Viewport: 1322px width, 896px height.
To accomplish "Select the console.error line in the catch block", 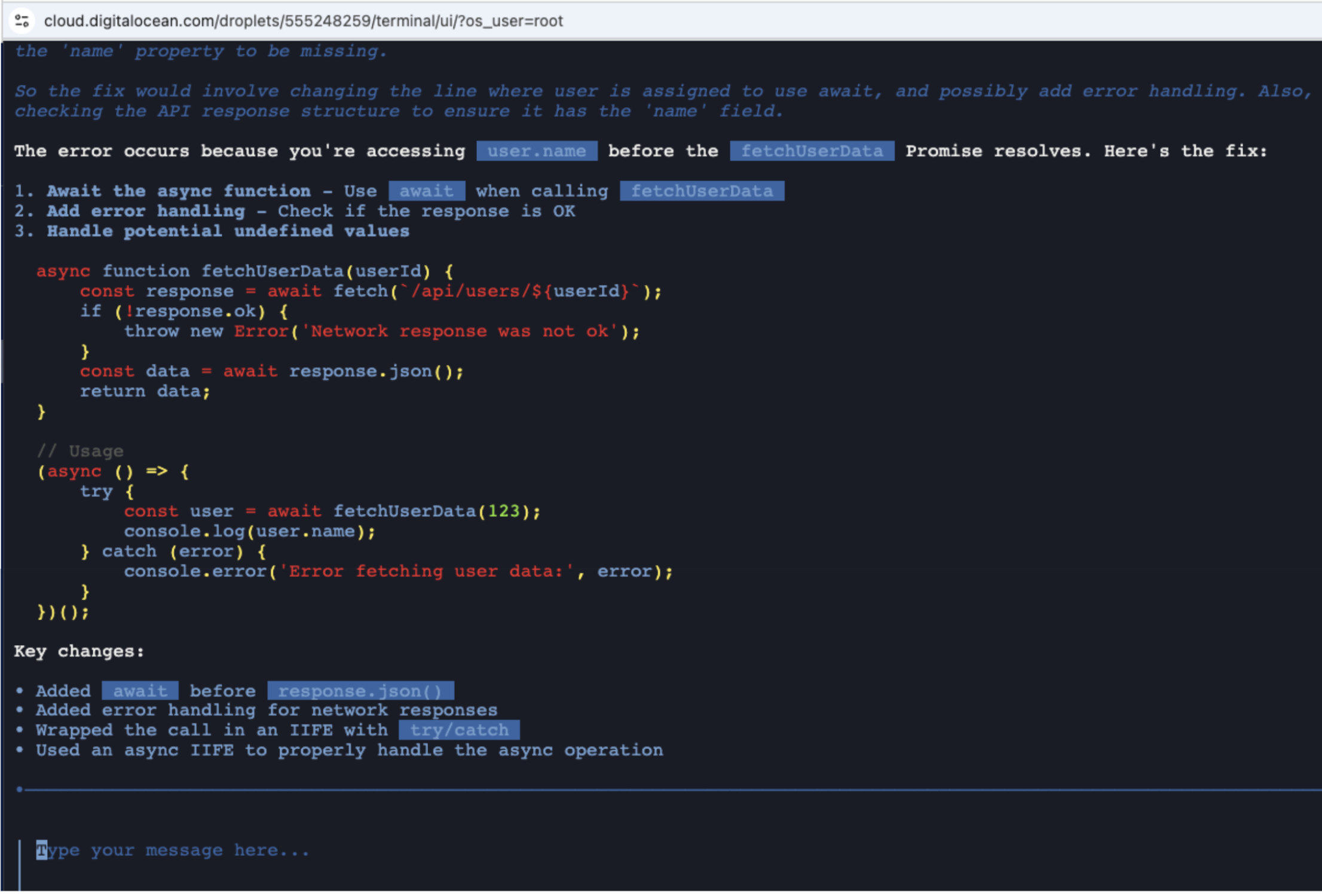I will click(x=397, y=571).
